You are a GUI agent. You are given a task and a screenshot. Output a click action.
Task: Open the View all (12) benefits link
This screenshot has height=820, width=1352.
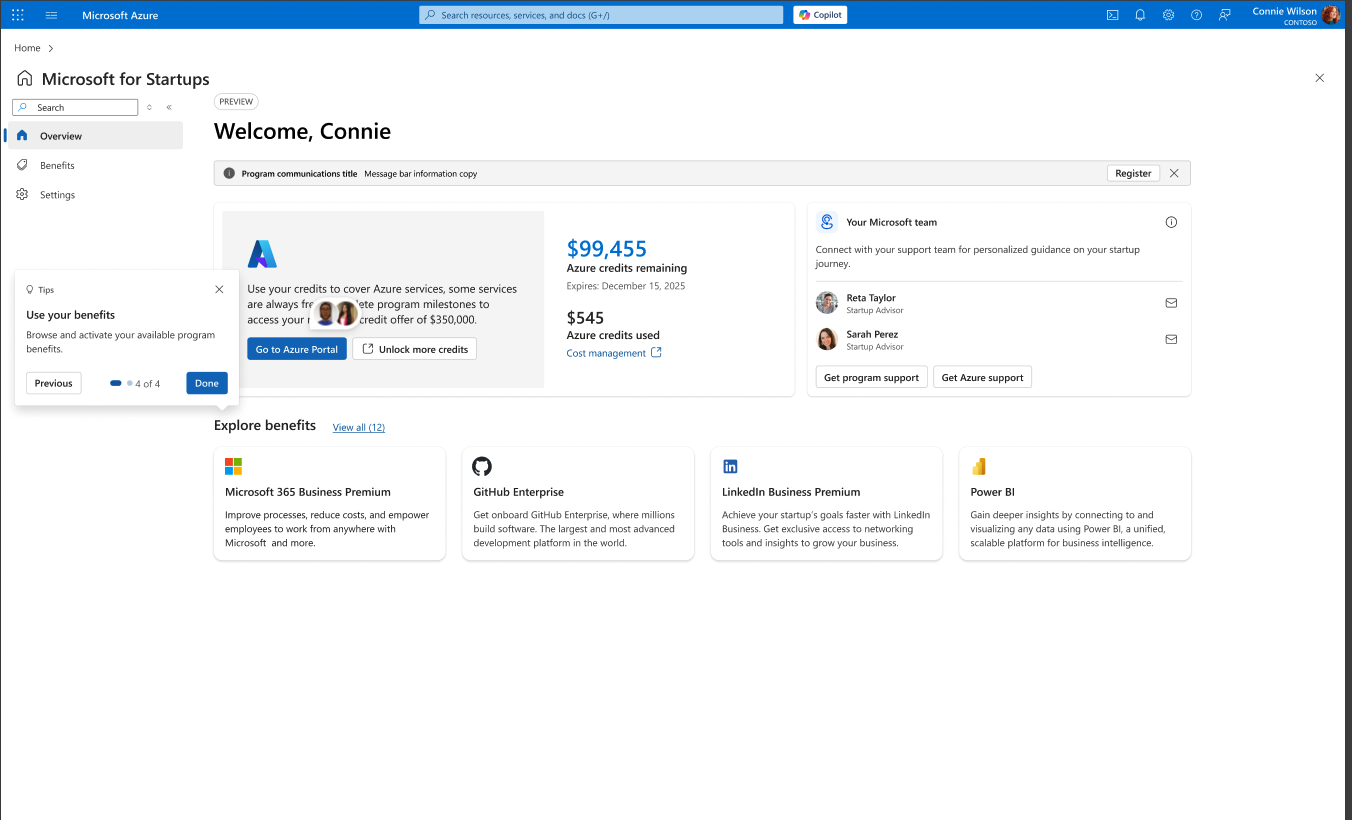point(359,427)
